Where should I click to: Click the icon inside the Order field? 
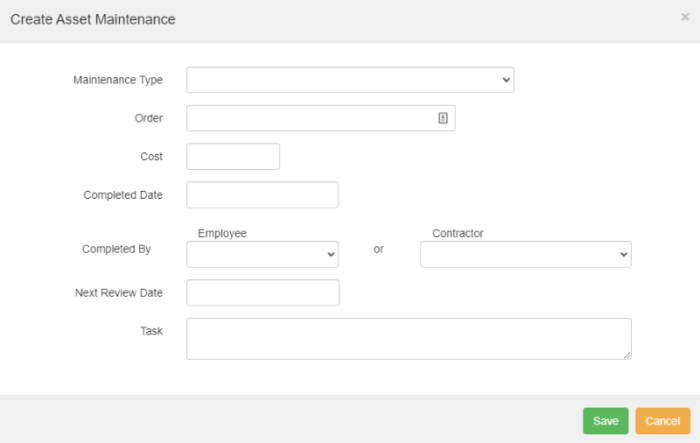tap(443, 118)
